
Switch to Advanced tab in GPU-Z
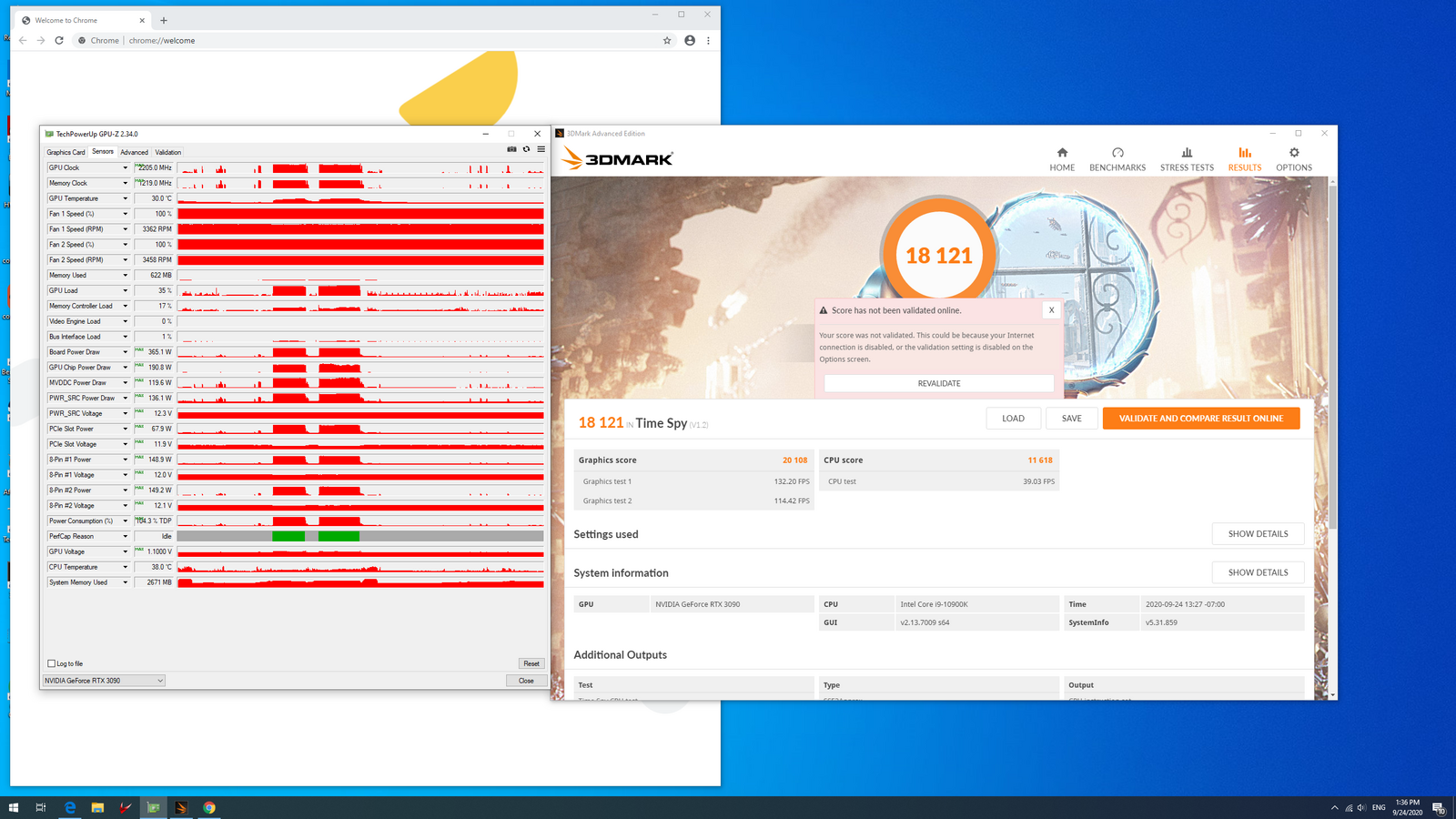pyautogui.click(x=134, y=152)
